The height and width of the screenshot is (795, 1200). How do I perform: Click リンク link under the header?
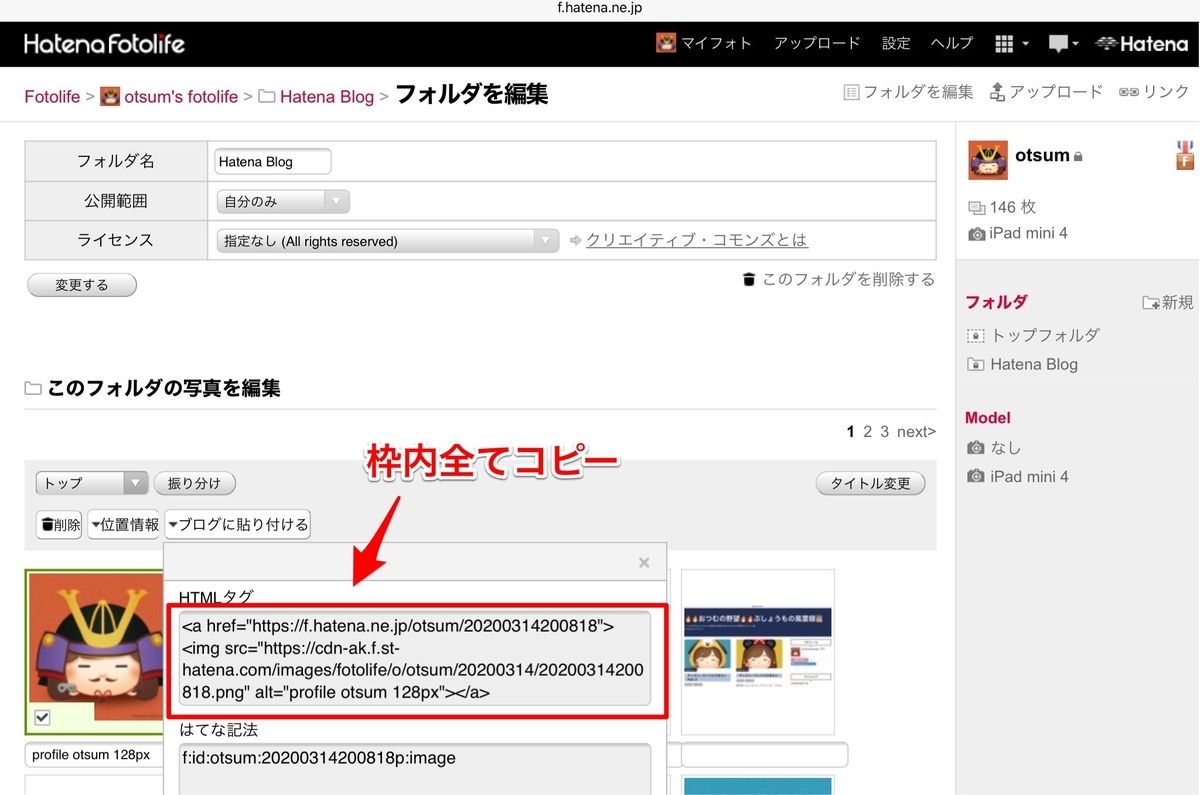coord(1154,92)
